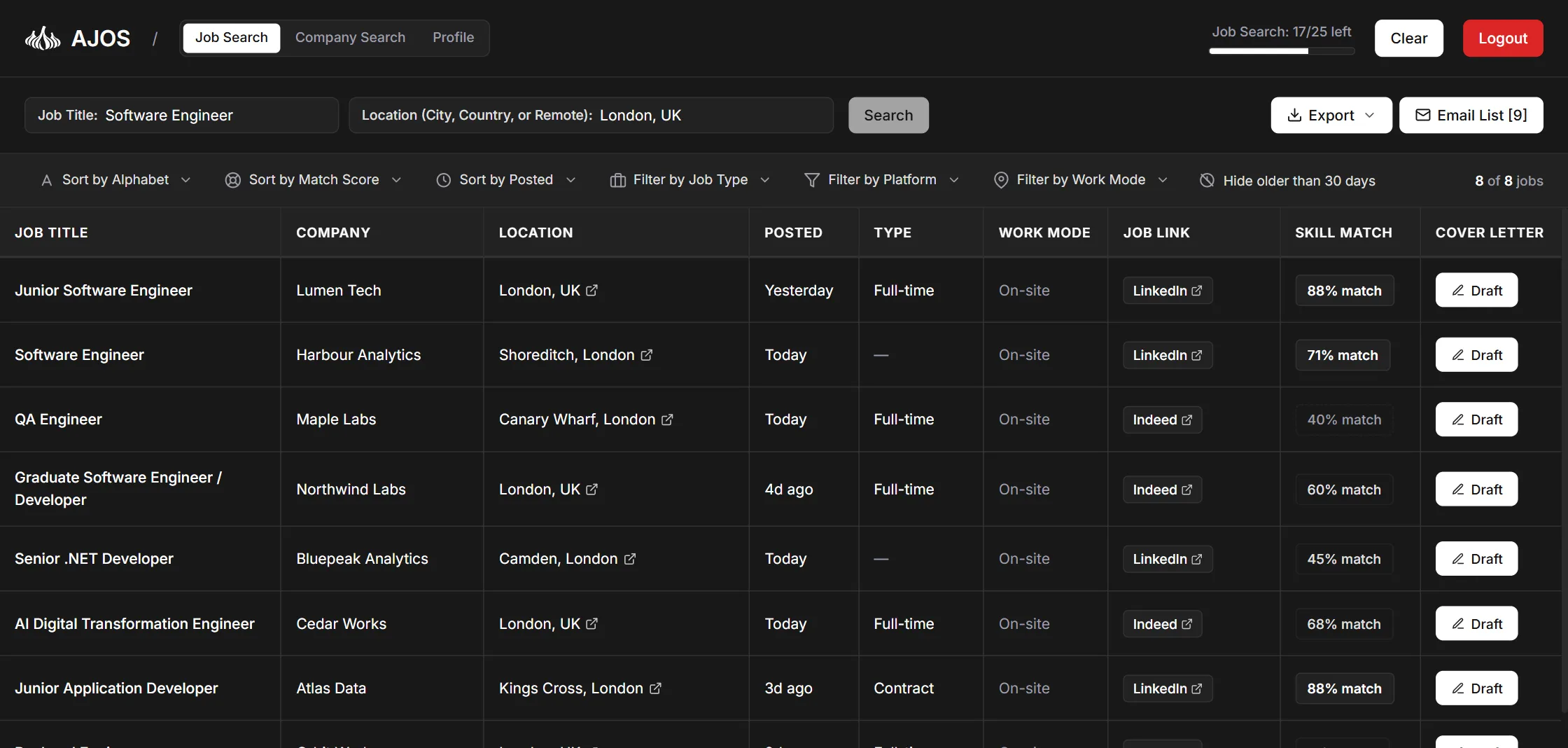The width and height of the screenshot is (1568, 748).
Task: Open location link icon for Northwind Labs row
Action: pos(592,490)
